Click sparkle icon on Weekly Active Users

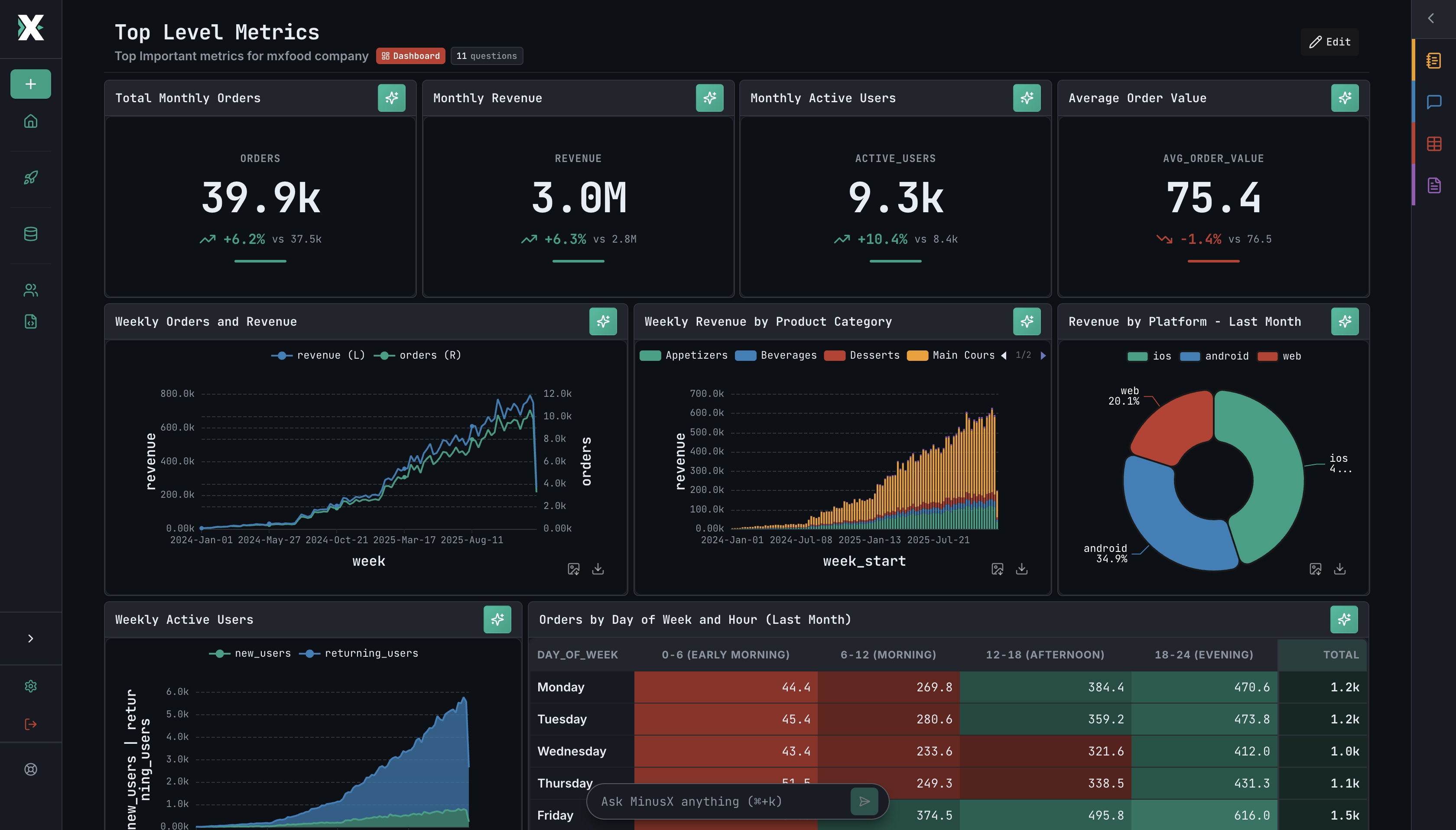[x=497, y=619]
